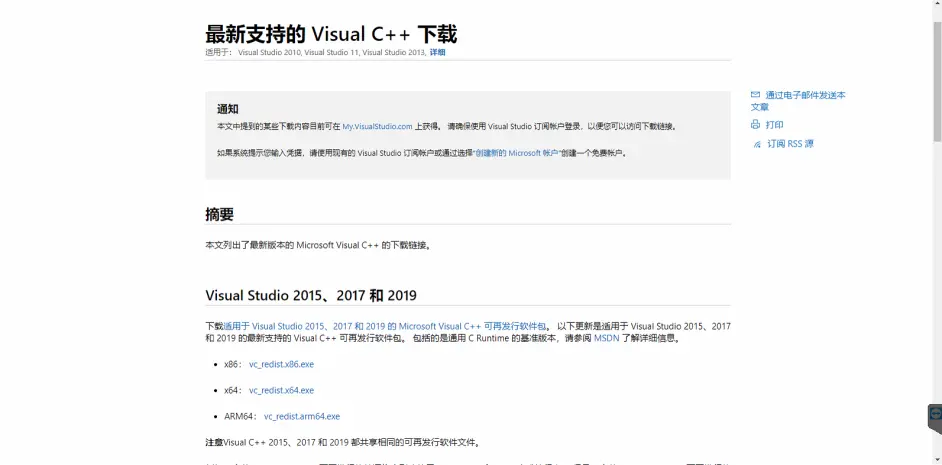Click 创建新的 Microsoft 帐户 link
This screenshot has width=942, height=465.
click(517, 153)
